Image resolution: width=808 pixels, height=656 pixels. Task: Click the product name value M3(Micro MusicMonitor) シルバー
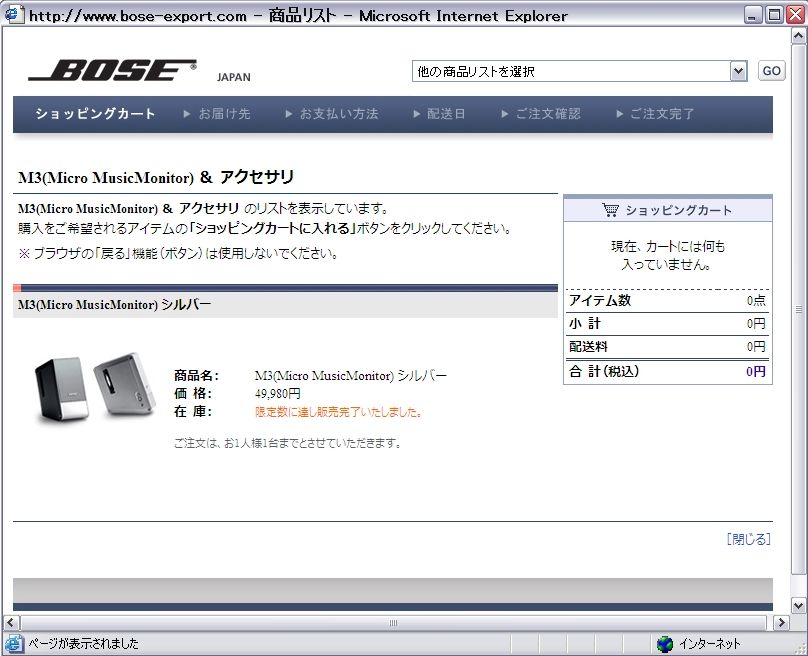point(350,376)
